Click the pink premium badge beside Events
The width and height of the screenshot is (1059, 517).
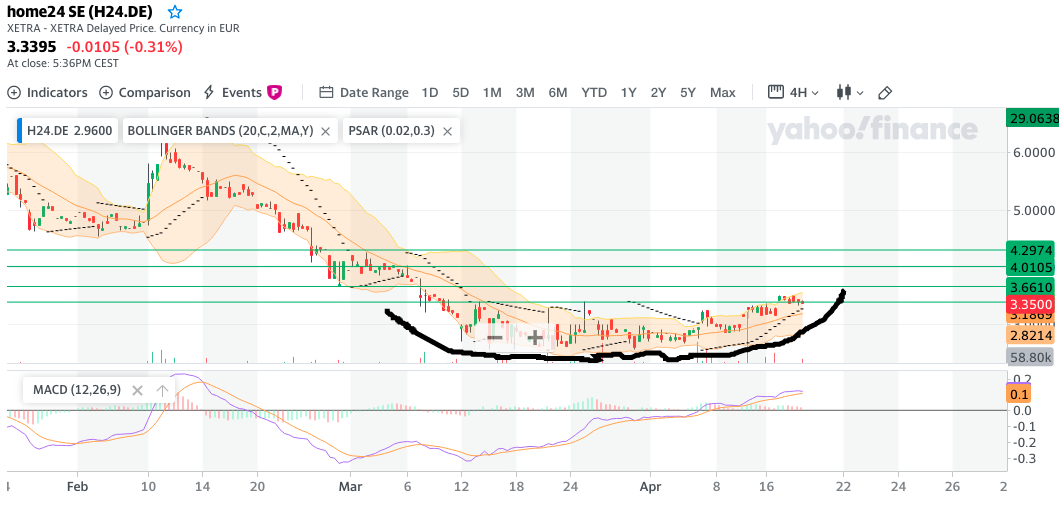[x=274, y=93]
